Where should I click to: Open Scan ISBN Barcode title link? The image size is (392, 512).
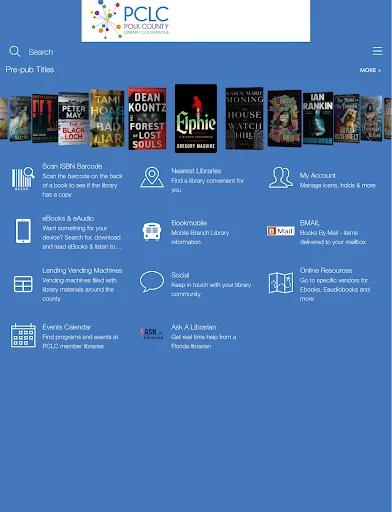(x=72, y=166)
